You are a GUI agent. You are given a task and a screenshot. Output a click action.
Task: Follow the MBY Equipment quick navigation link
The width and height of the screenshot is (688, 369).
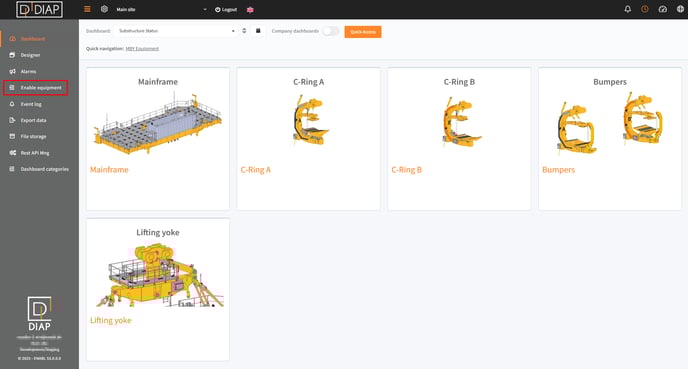point(142,49)
